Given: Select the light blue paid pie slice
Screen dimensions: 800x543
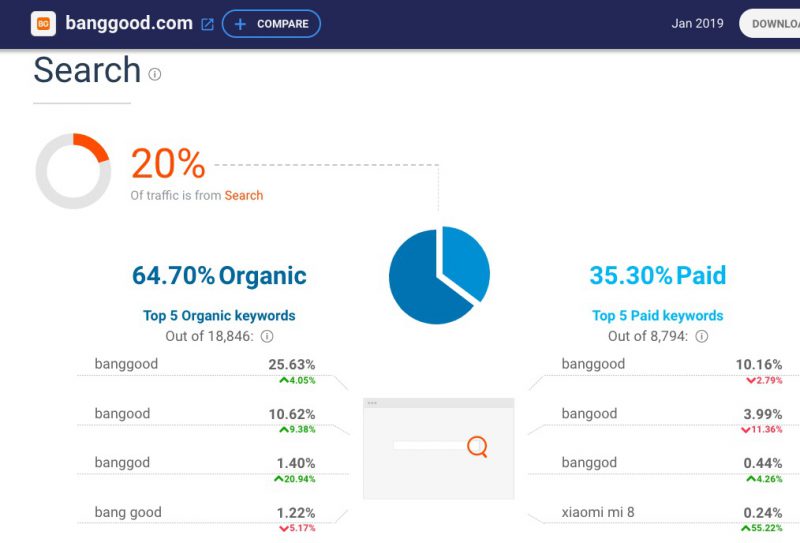Looking at the screenshot, I should pos(466,260).
